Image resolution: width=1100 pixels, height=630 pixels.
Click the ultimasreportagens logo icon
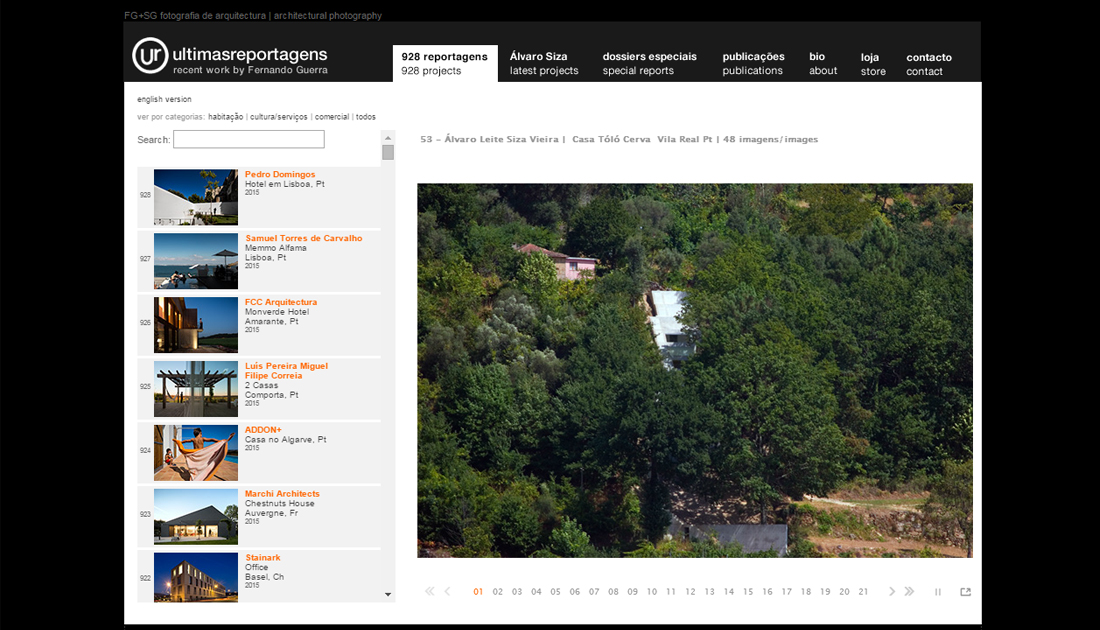coord(150,57)
